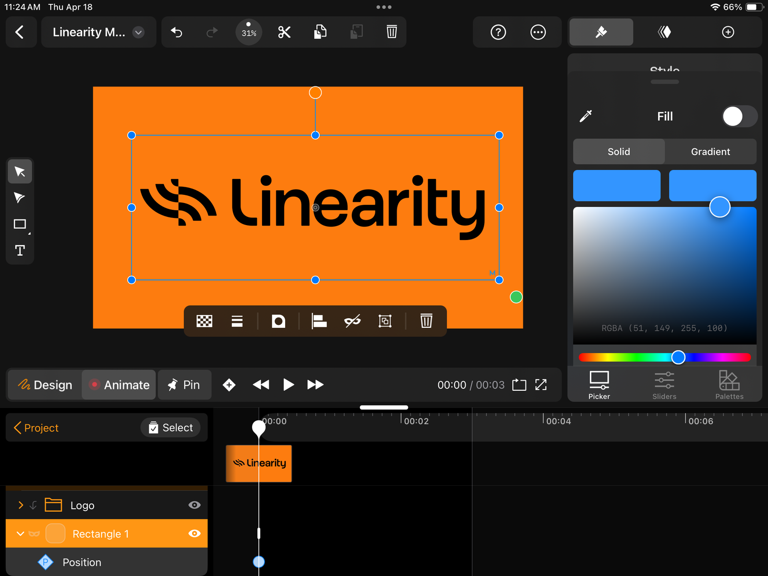Tap the left blue color swatch
Screen dimensions: 768x576
tap(617, 186)
